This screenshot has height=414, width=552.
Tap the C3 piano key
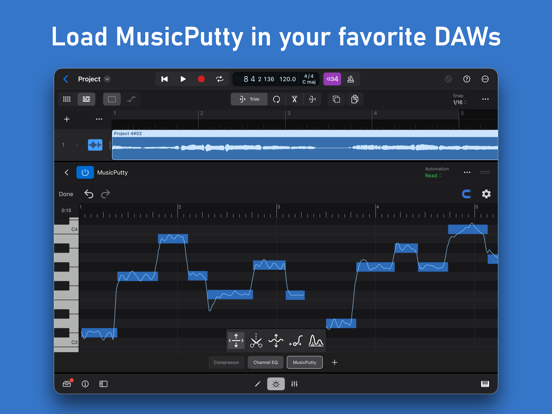(66, 342)
